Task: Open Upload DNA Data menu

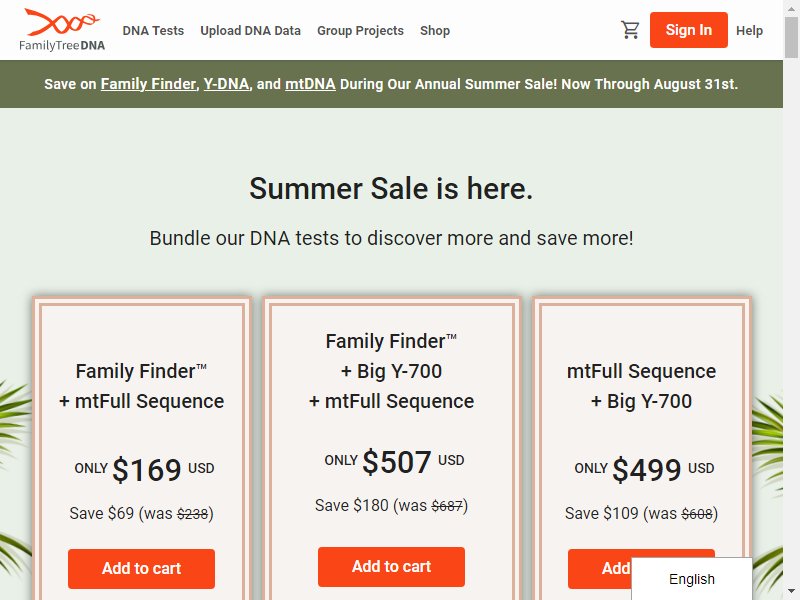Action: 251,31
